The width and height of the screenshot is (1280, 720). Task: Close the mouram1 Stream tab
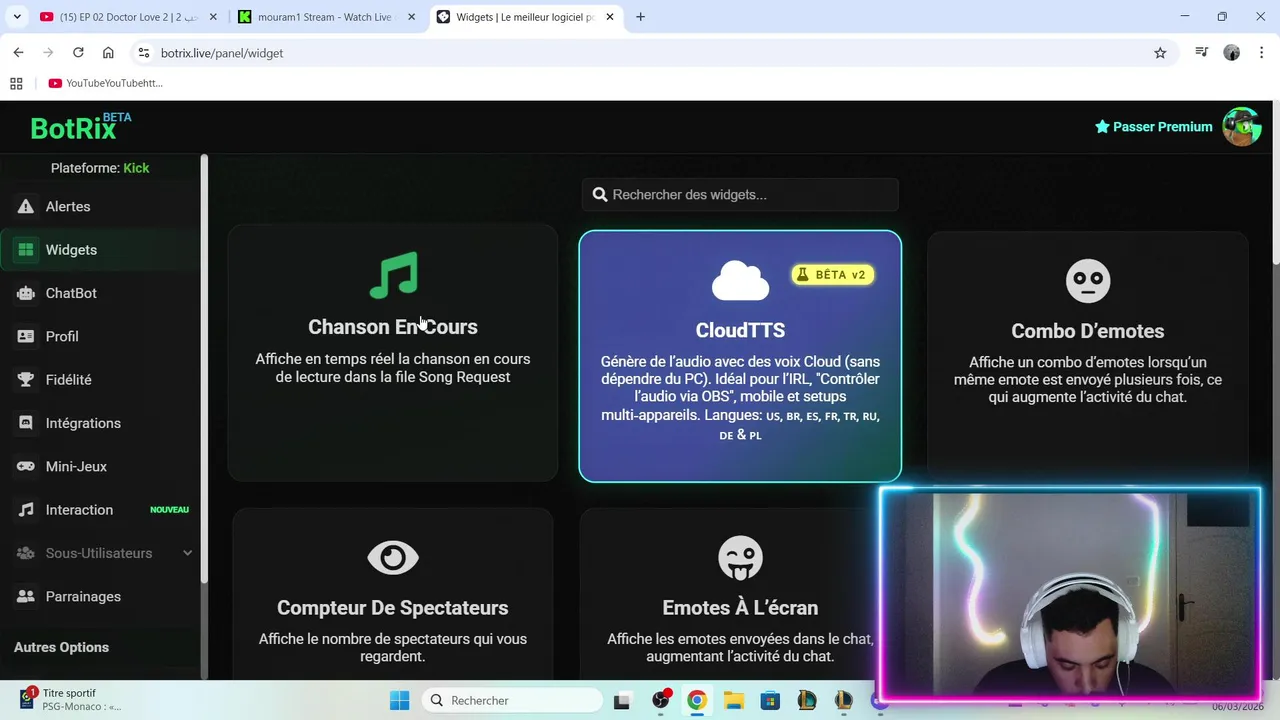[x=411, y=17]
